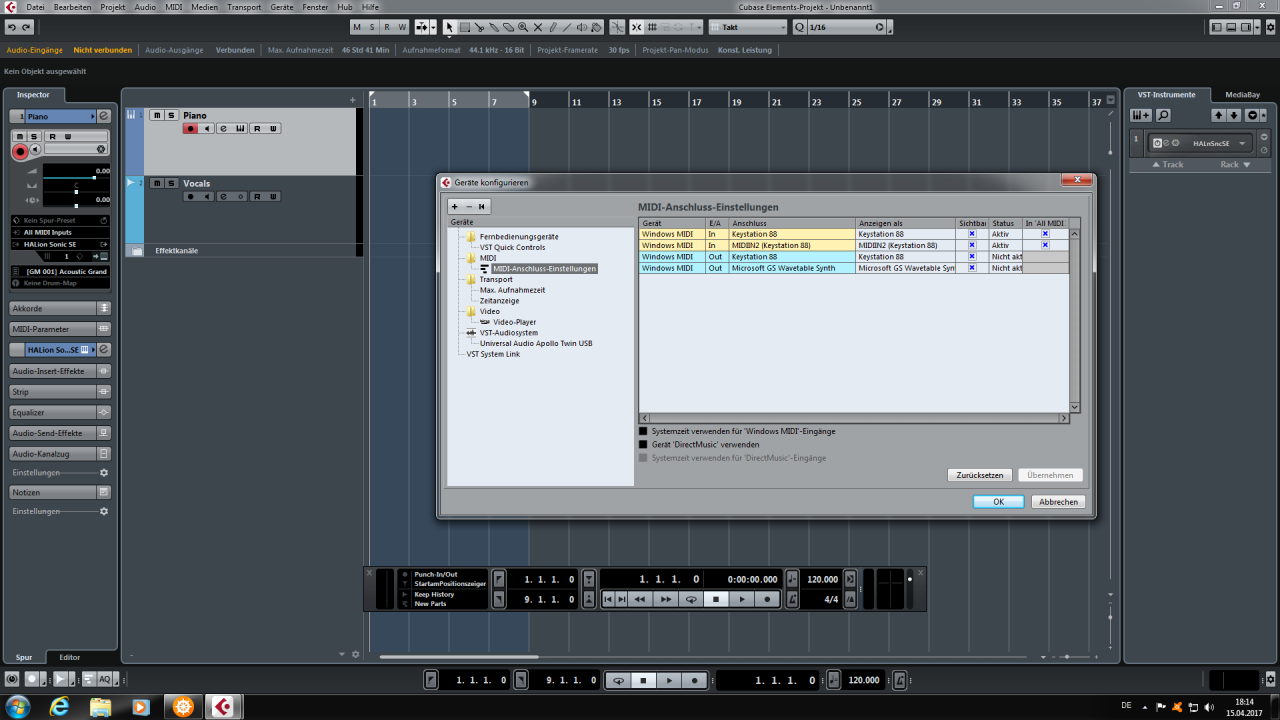Open the Rack dropdown in VST-Instrumente
Screen dimensions: 1280x720
1235,164
